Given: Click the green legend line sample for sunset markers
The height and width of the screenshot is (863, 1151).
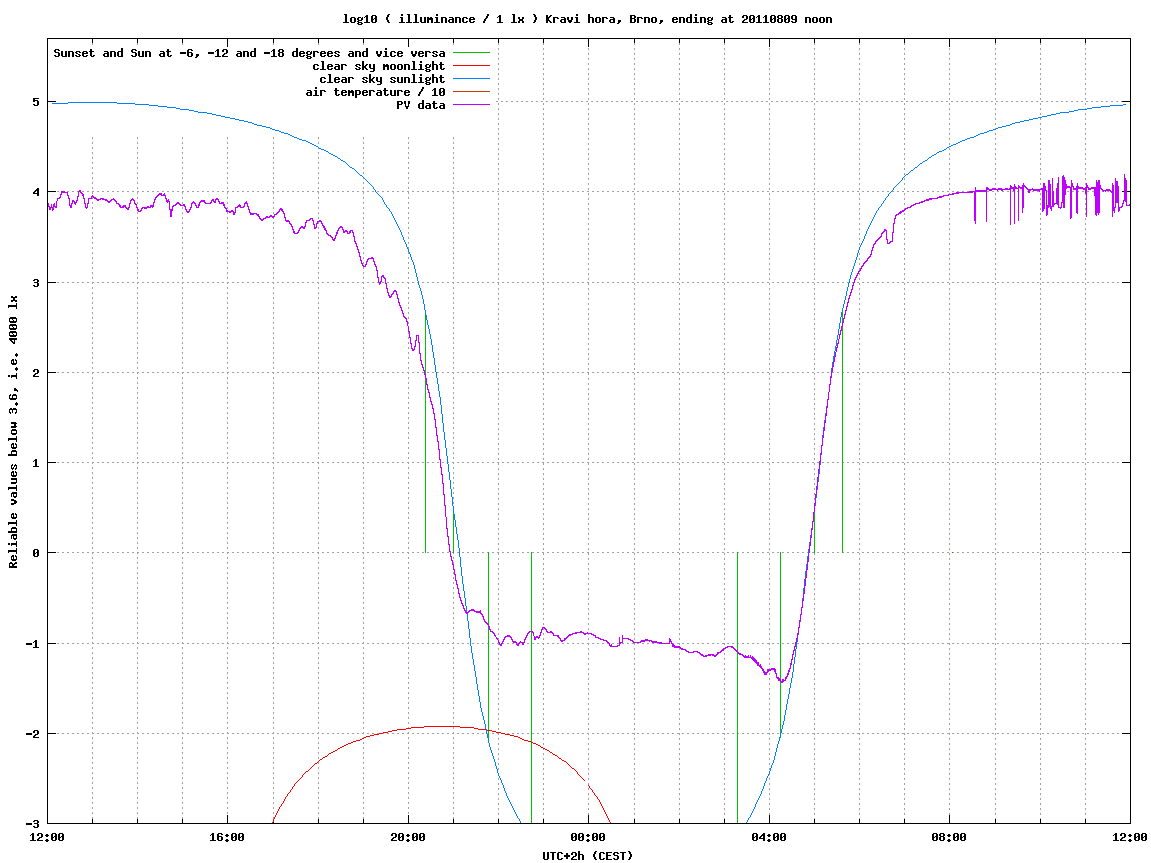Looking at the screenshot, I should (471, 53).
